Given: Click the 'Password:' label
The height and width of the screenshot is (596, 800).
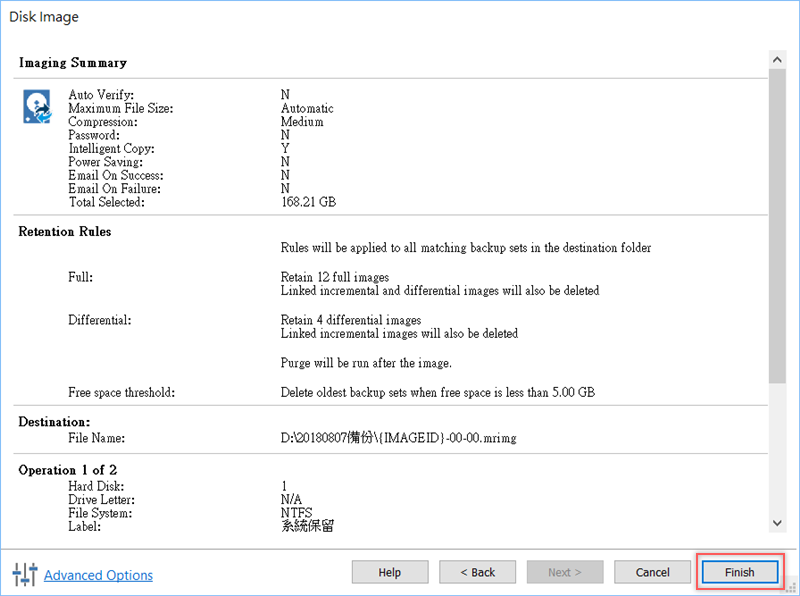Looking at the screenshot, I should click(94, 135).
